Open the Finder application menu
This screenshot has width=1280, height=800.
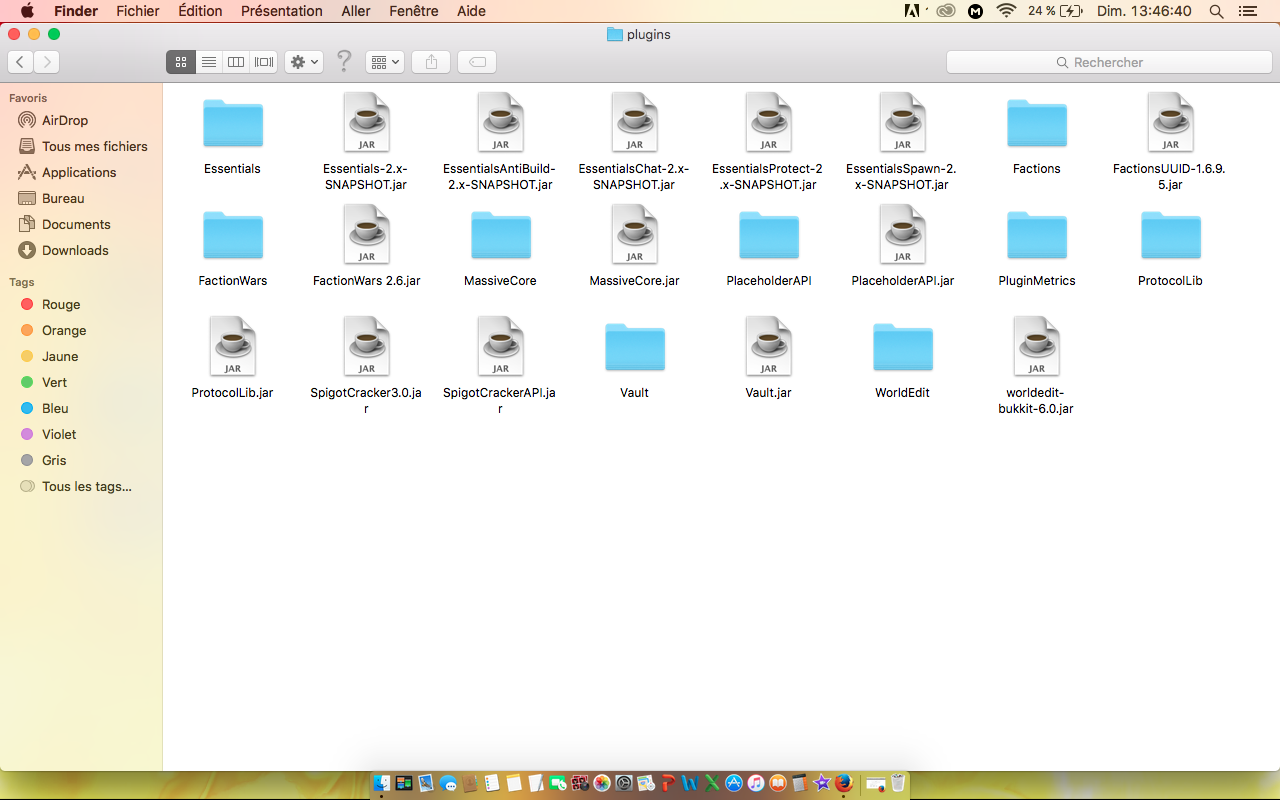(76, 11)
